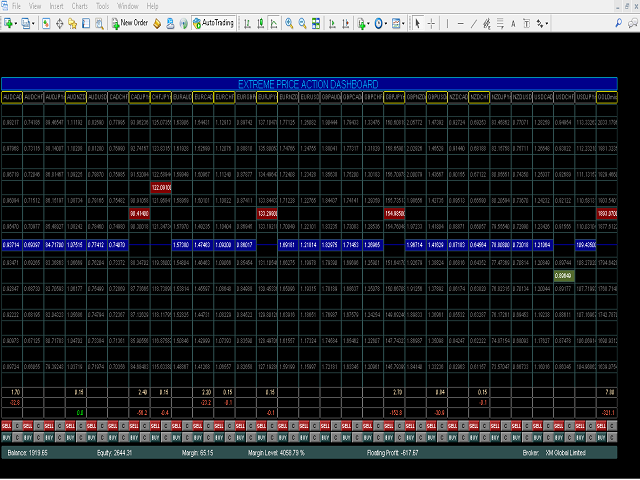
Task: Select the Text tool labeled A
Action: [x=513, y=23]
